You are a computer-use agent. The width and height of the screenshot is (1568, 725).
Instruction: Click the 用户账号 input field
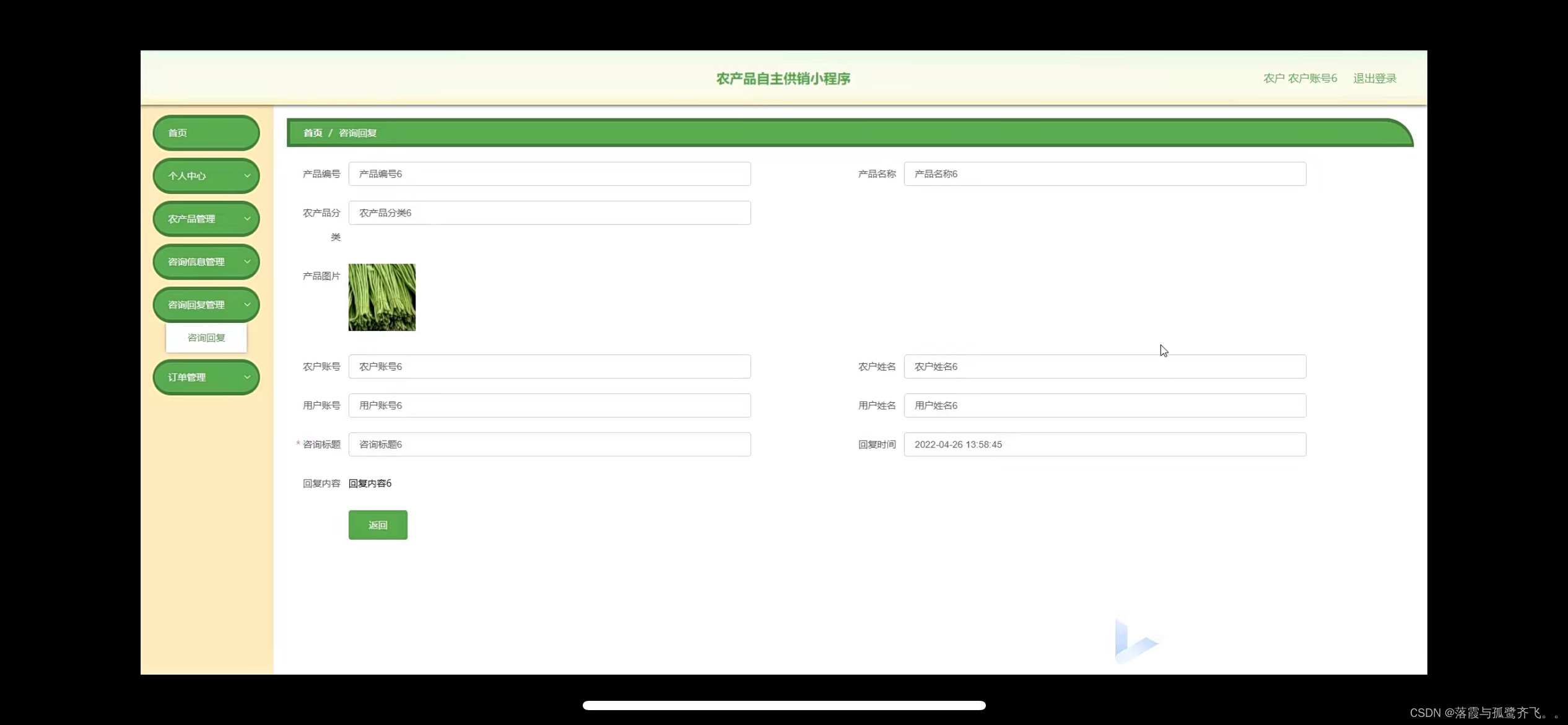(x=549, y=405)
